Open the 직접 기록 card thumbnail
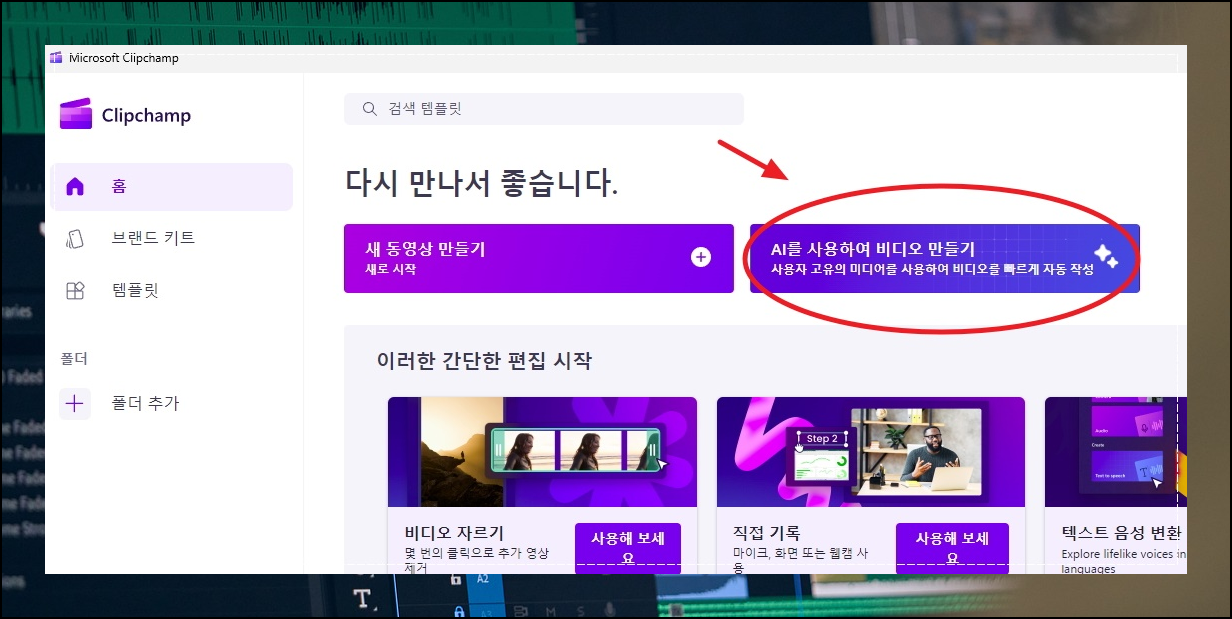The width and height of the screenshot is (1232, 619). pyautogui.click(x=871, y=452)
